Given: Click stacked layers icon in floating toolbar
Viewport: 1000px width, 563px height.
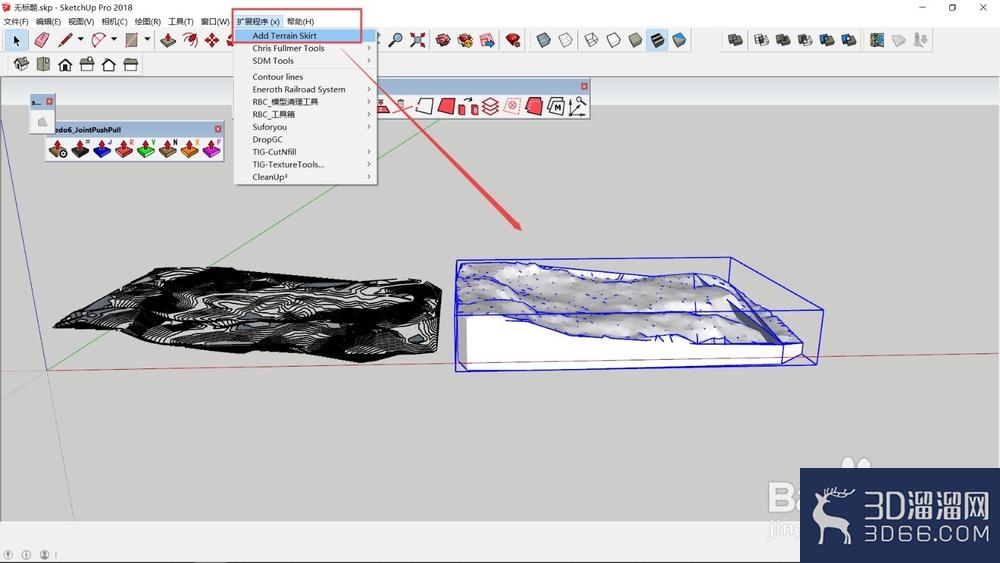Looking at the screenshot, I should click(x=490, y=106).
